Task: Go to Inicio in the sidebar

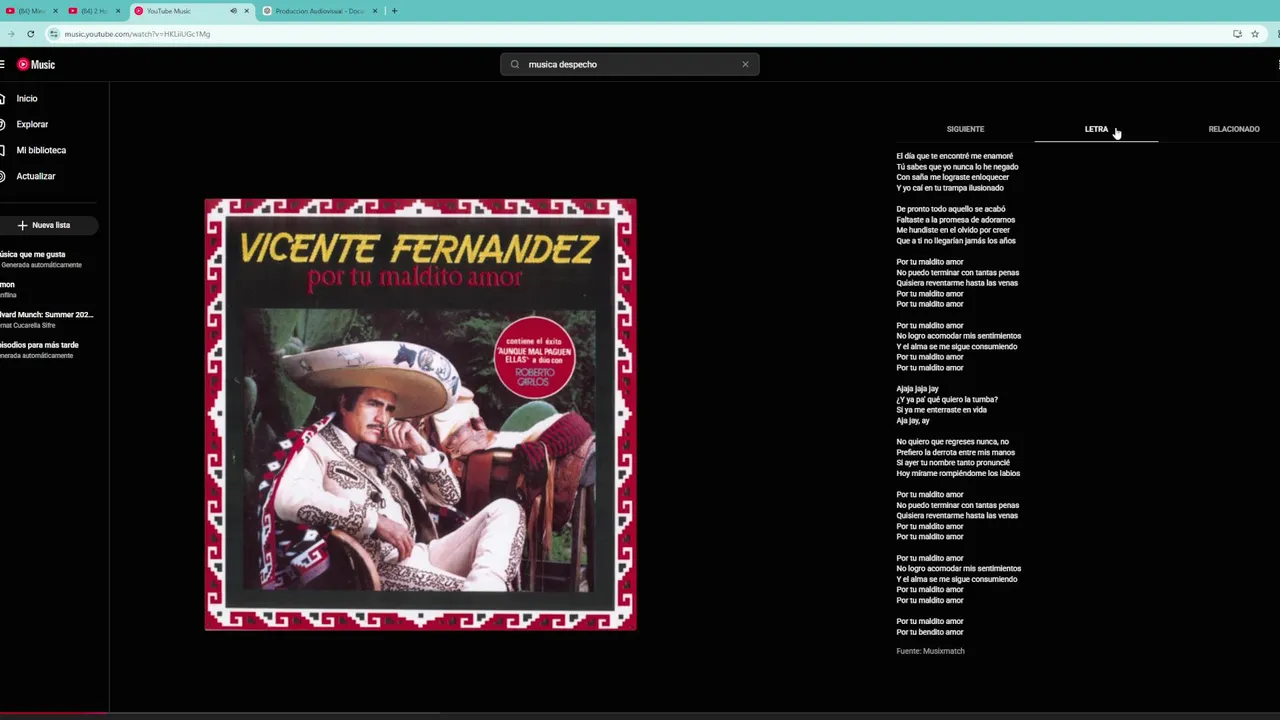Action: click(27, 98)
